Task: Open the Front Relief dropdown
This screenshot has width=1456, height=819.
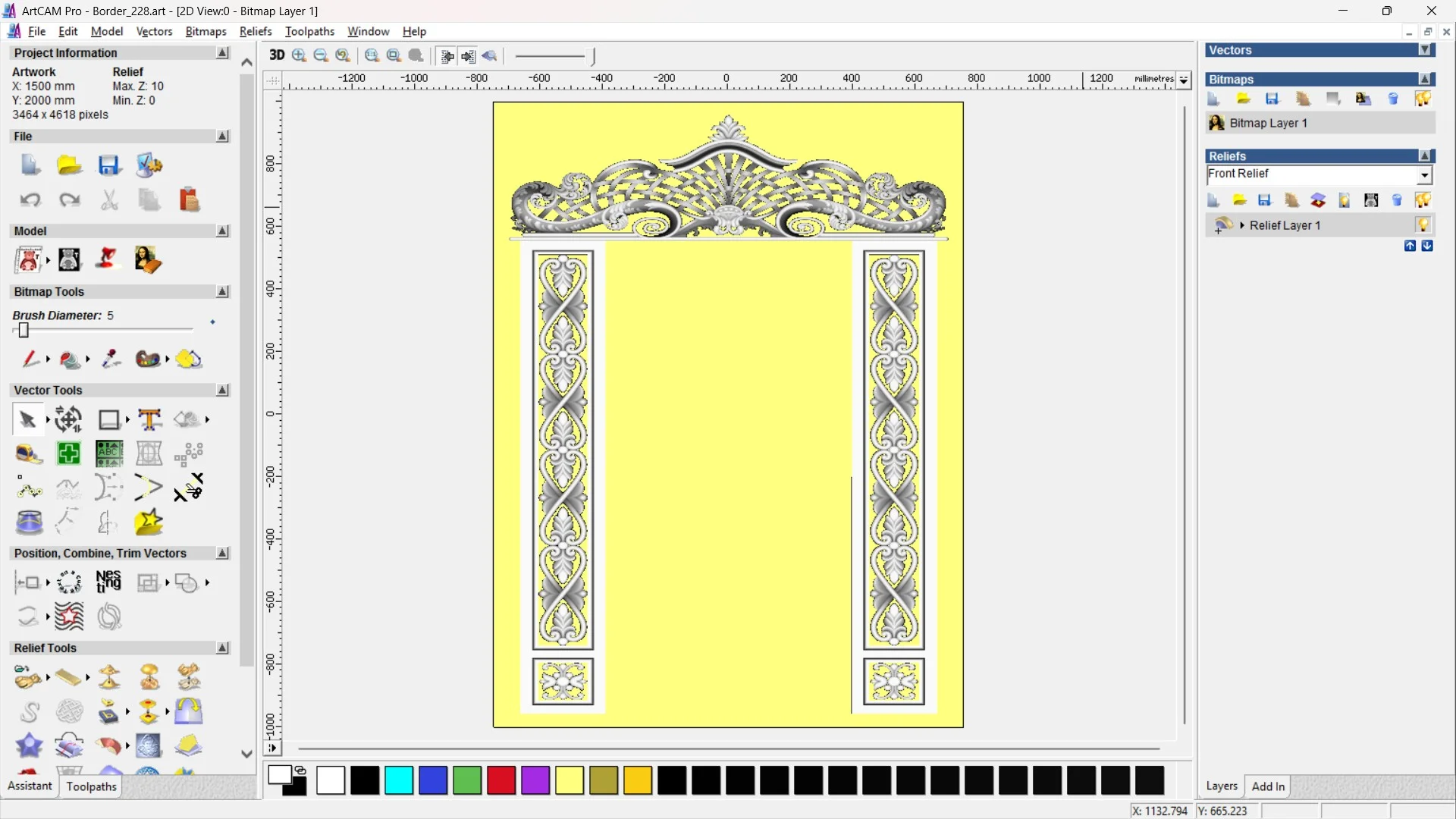Action: point(1425,175)
